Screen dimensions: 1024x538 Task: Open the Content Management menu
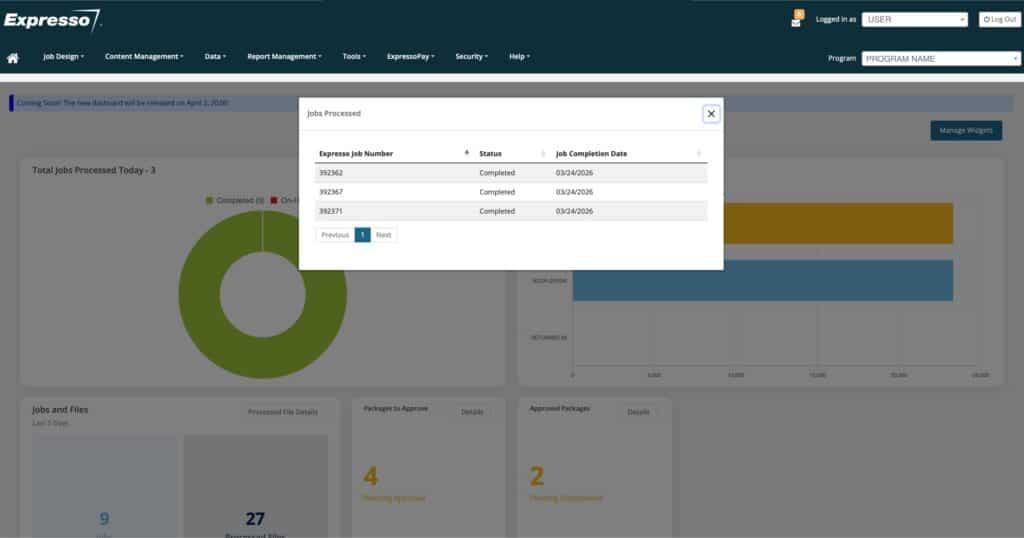[x=144, y=57]
